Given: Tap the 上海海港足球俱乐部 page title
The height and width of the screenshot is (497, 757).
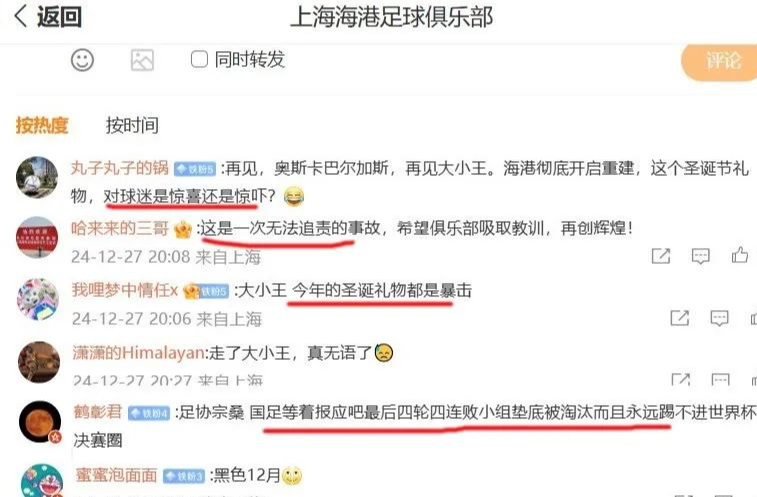Looking at the screenshot, I should click(391, 17).
